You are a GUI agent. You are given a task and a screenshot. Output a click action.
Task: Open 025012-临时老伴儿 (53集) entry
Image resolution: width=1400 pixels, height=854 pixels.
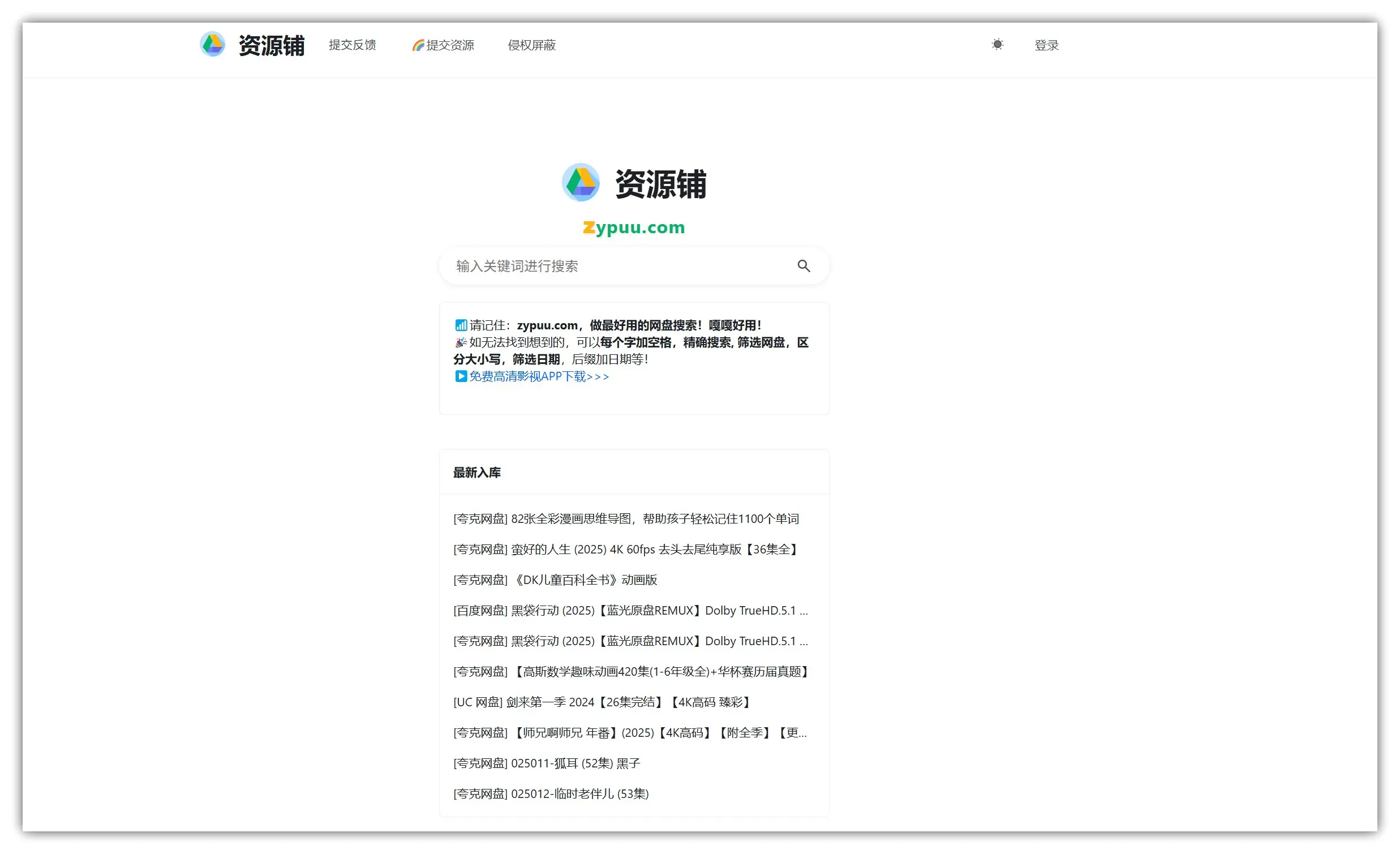point(551,795)
